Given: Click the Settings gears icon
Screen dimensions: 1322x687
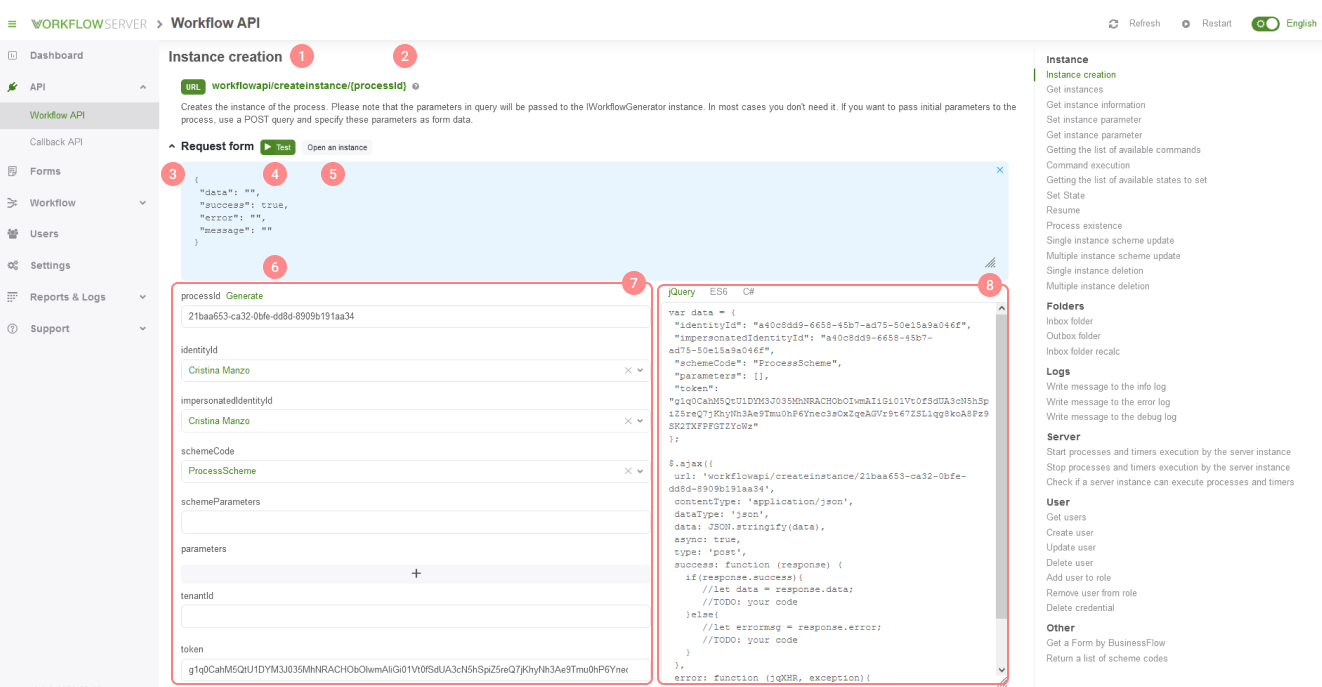Looking at the screenshot, I should [x=12, y=266].
